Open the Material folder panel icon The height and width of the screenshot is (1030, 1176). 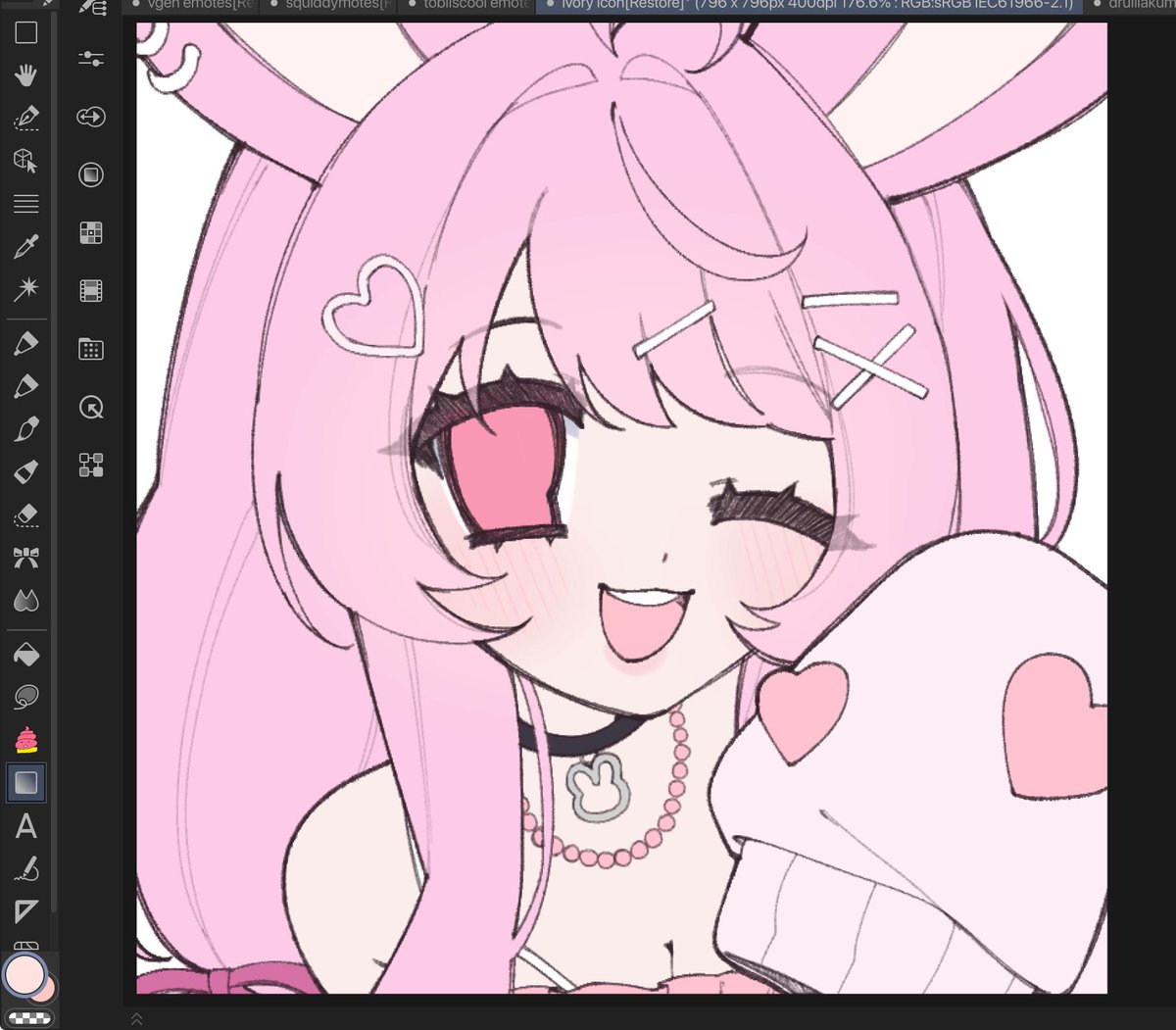(91, 349)
